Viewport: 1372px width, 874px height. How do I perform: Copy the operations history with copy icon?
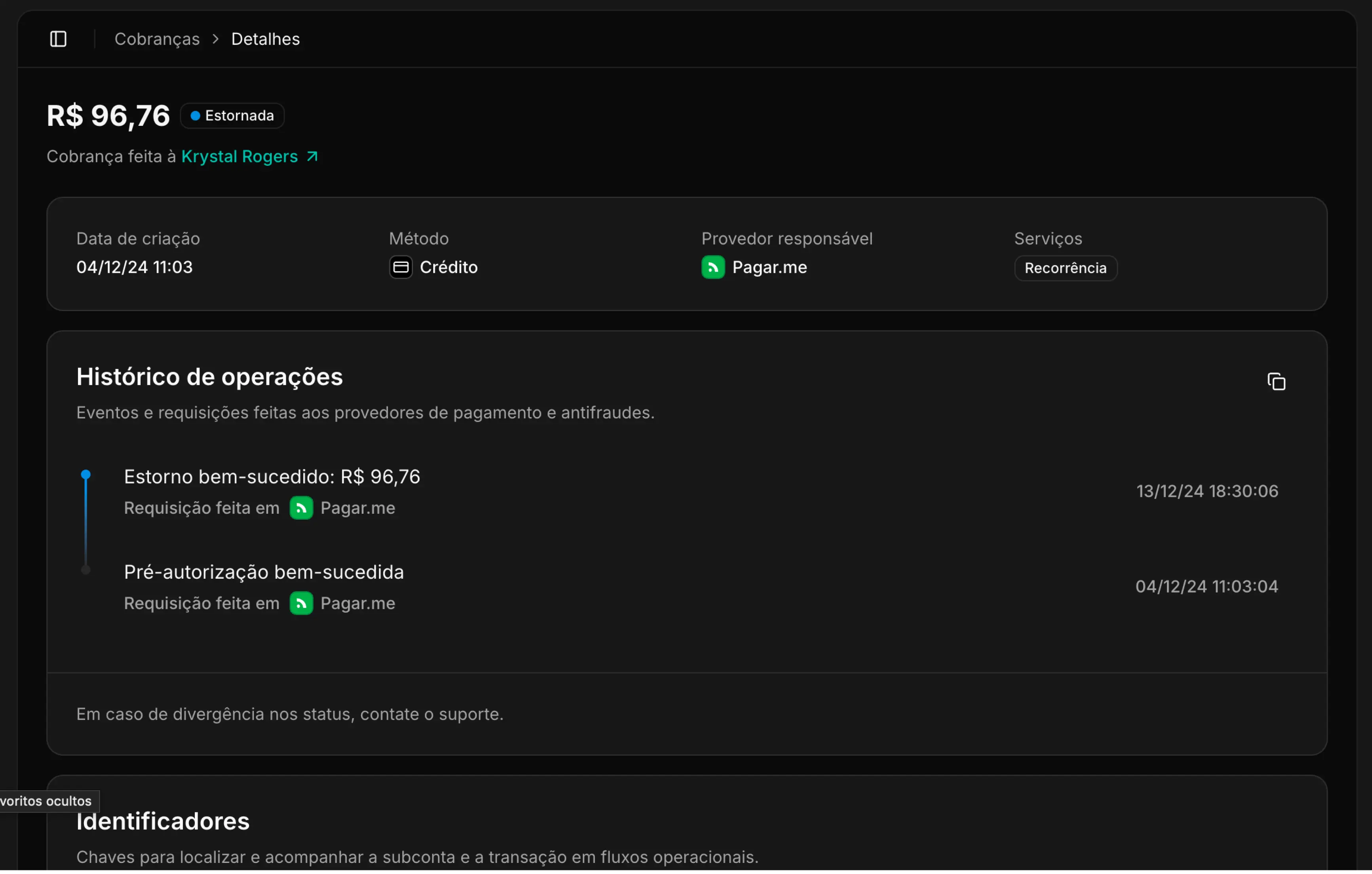pyautogui.click(x=1276, y=382)
